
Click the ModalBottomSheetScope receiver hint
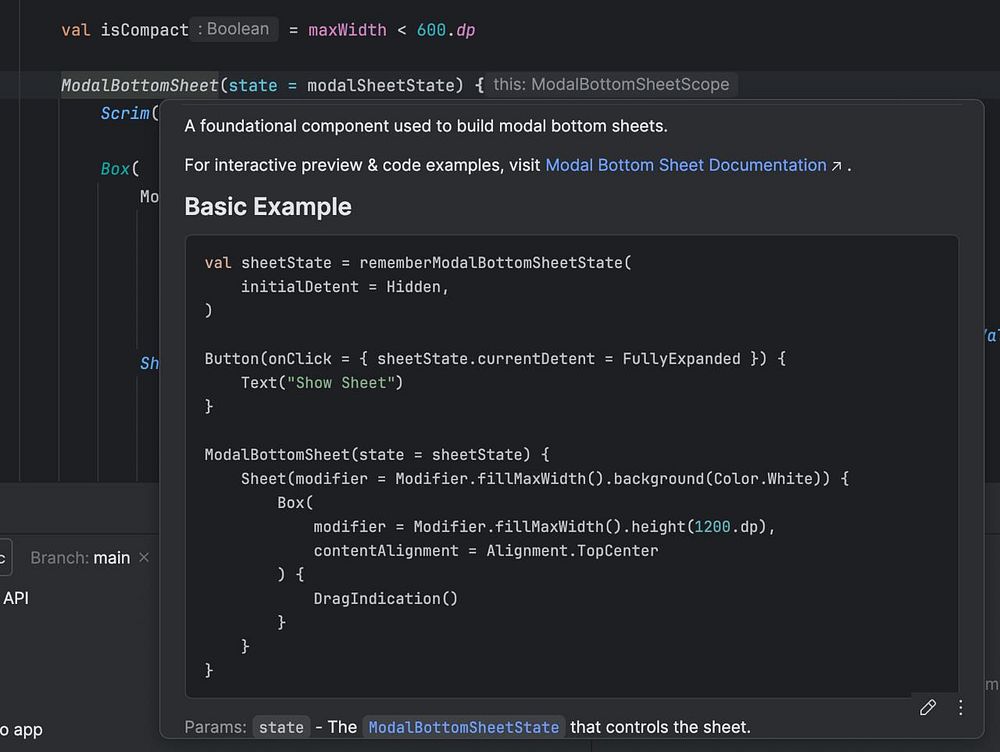click(x=611, y=85)
